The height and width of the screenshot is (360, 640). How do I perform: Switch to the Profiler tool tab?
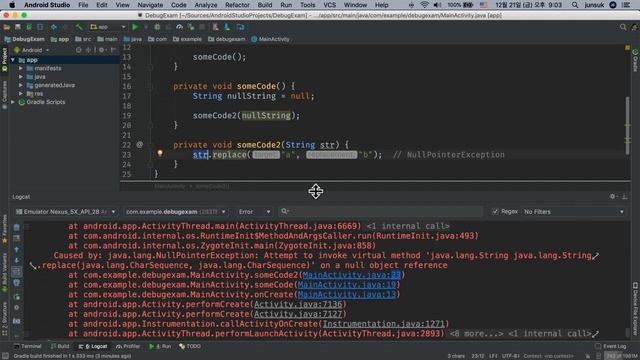click(128, 346)
